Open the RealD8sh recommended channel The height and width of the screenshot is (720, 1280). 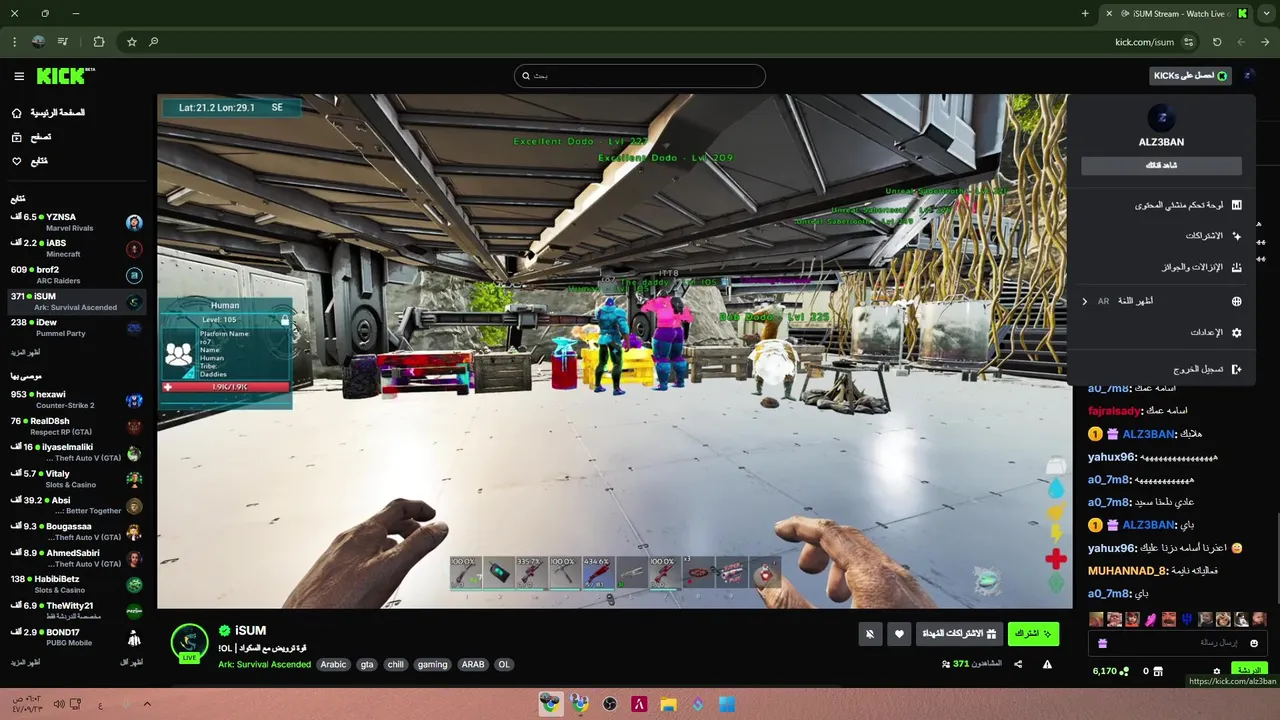pos(76,426)
